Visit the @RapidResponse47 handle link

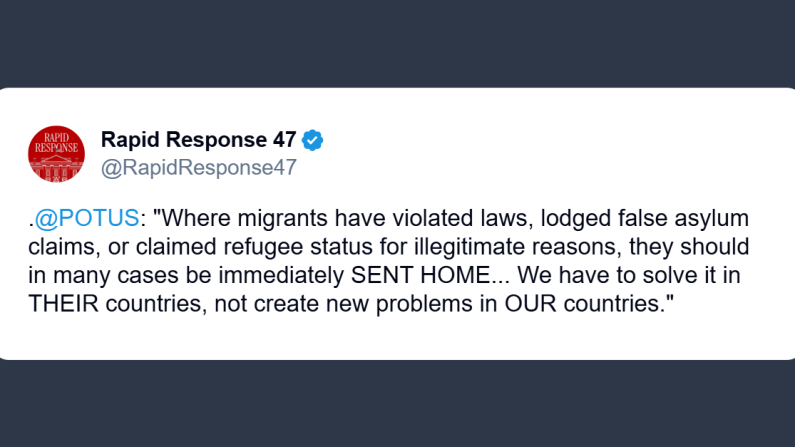pyautogui.click(x=199, y=167)
